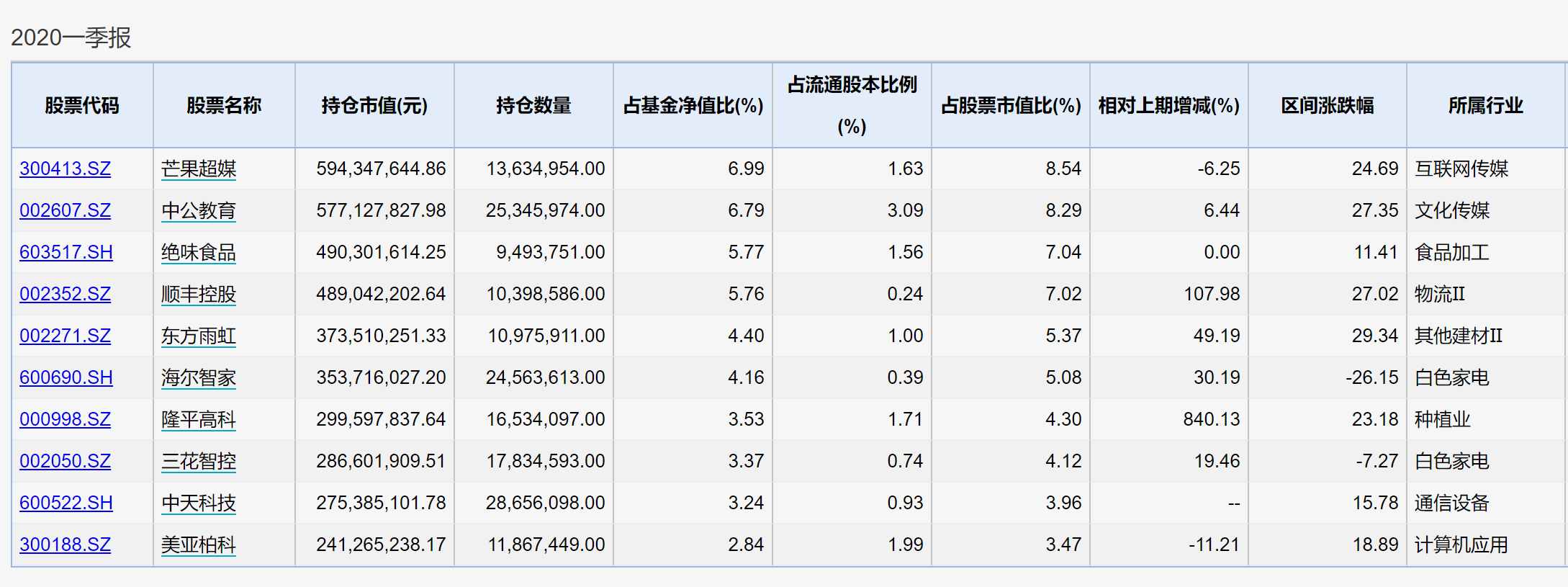
Task: Click stock code 000998.SZ
Action: (x=65, y=419)
